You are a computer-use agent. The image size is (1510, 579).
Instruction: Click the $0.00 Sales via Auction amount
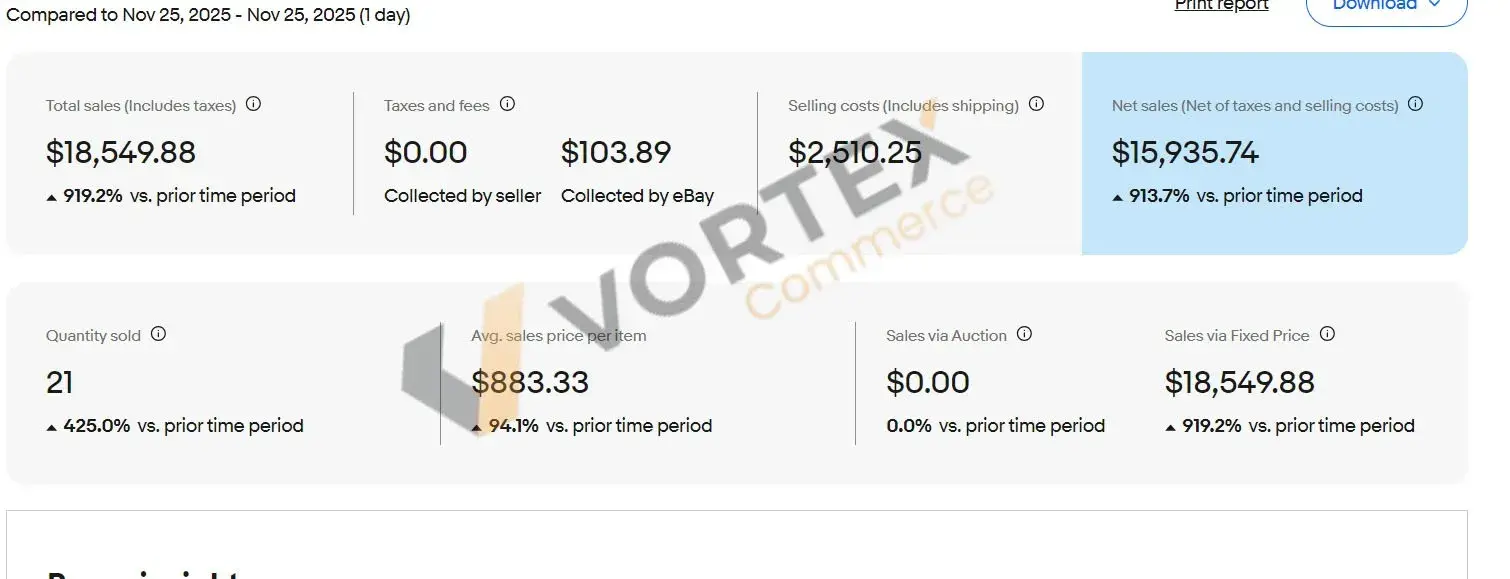click(x=928, y=382)
